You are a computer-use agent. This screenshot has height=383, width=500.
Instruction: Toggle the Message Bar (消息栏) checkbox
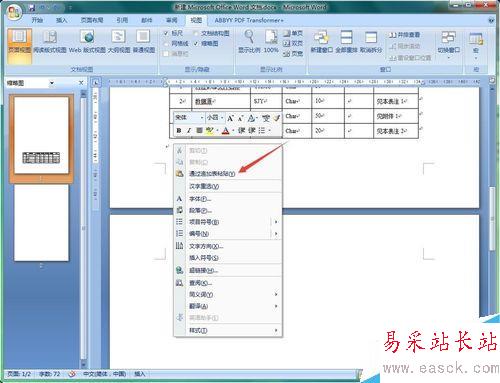click(166, 54)
